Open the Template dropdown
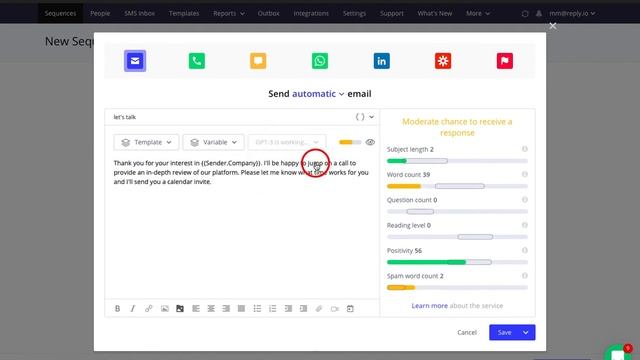The height and width of the screenshot is (360, 640). (146, 142)
